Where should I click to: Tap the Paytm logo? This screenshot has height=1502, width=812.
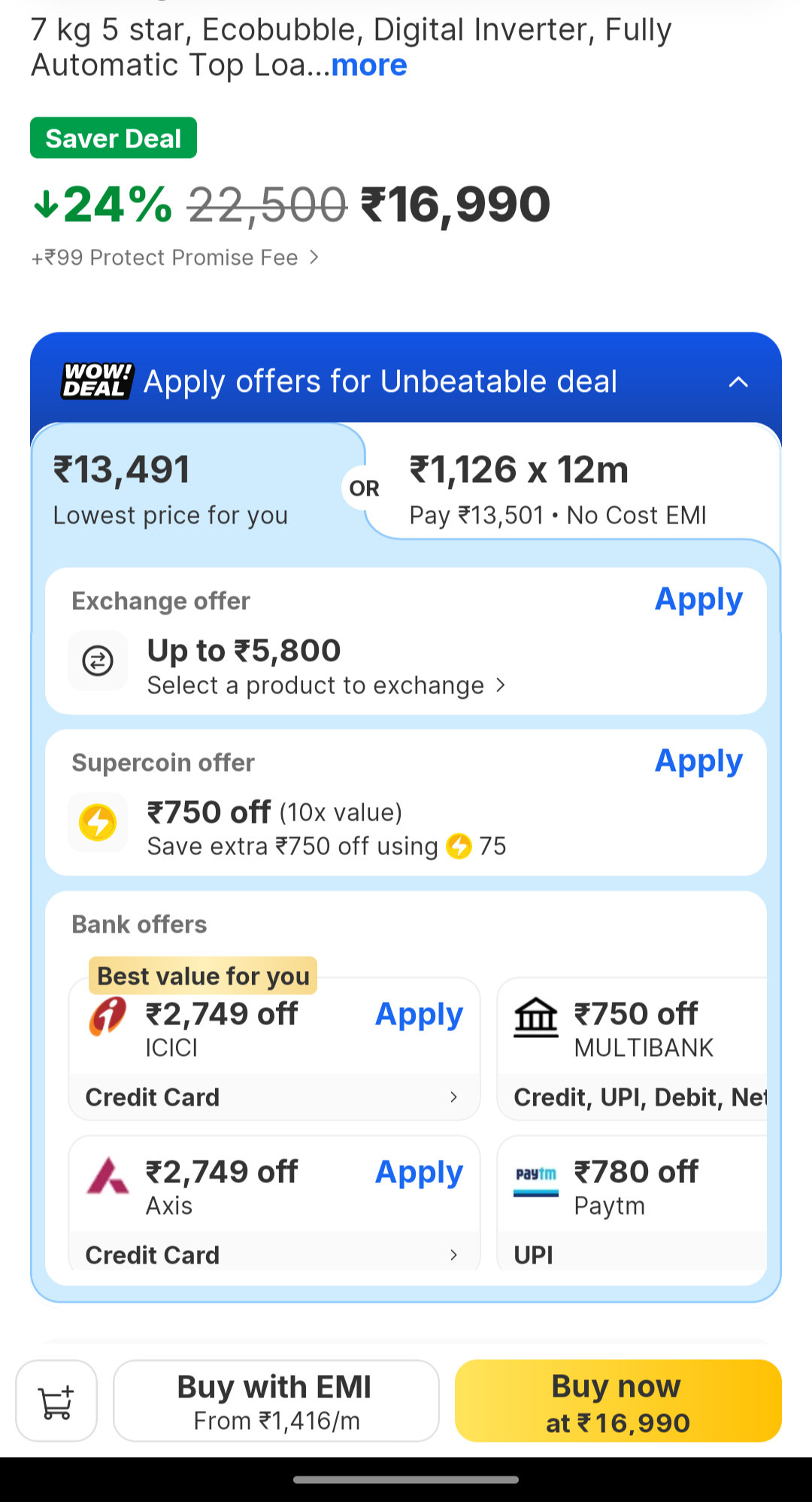pos(535,1175)
